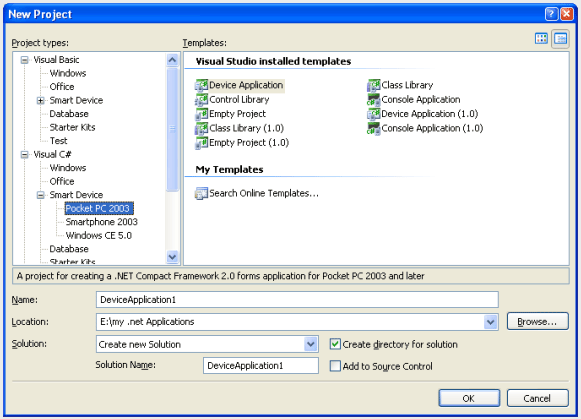This screenshot has width=581, height=419.
Task: Select Office under Visual Basic
Action: (x=62, y=87)
